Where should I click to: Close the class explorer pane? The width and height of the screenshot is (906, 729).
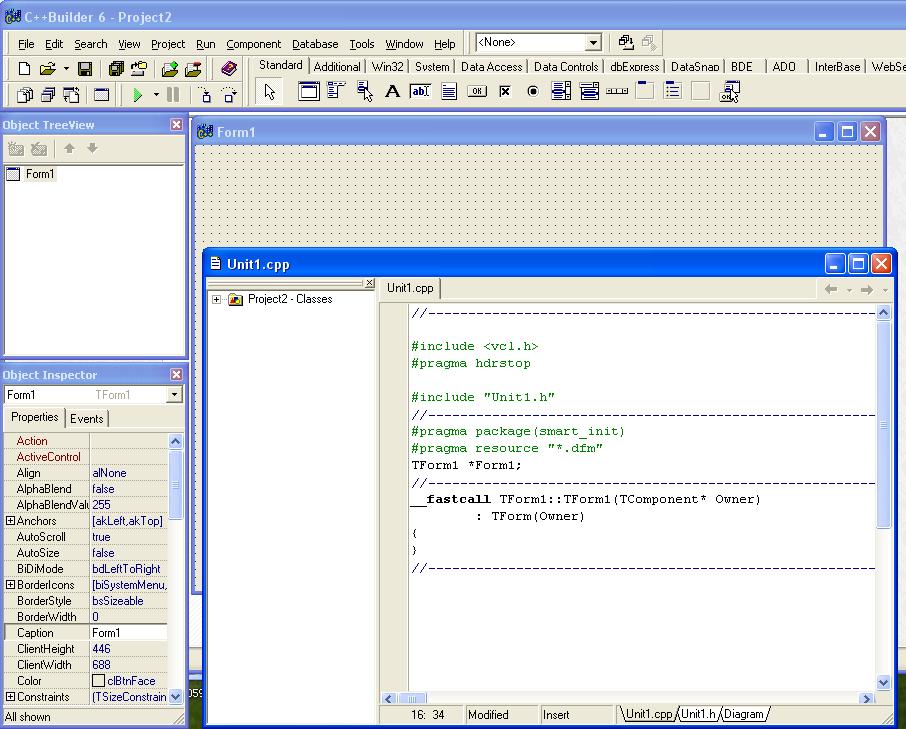[369, 283]
